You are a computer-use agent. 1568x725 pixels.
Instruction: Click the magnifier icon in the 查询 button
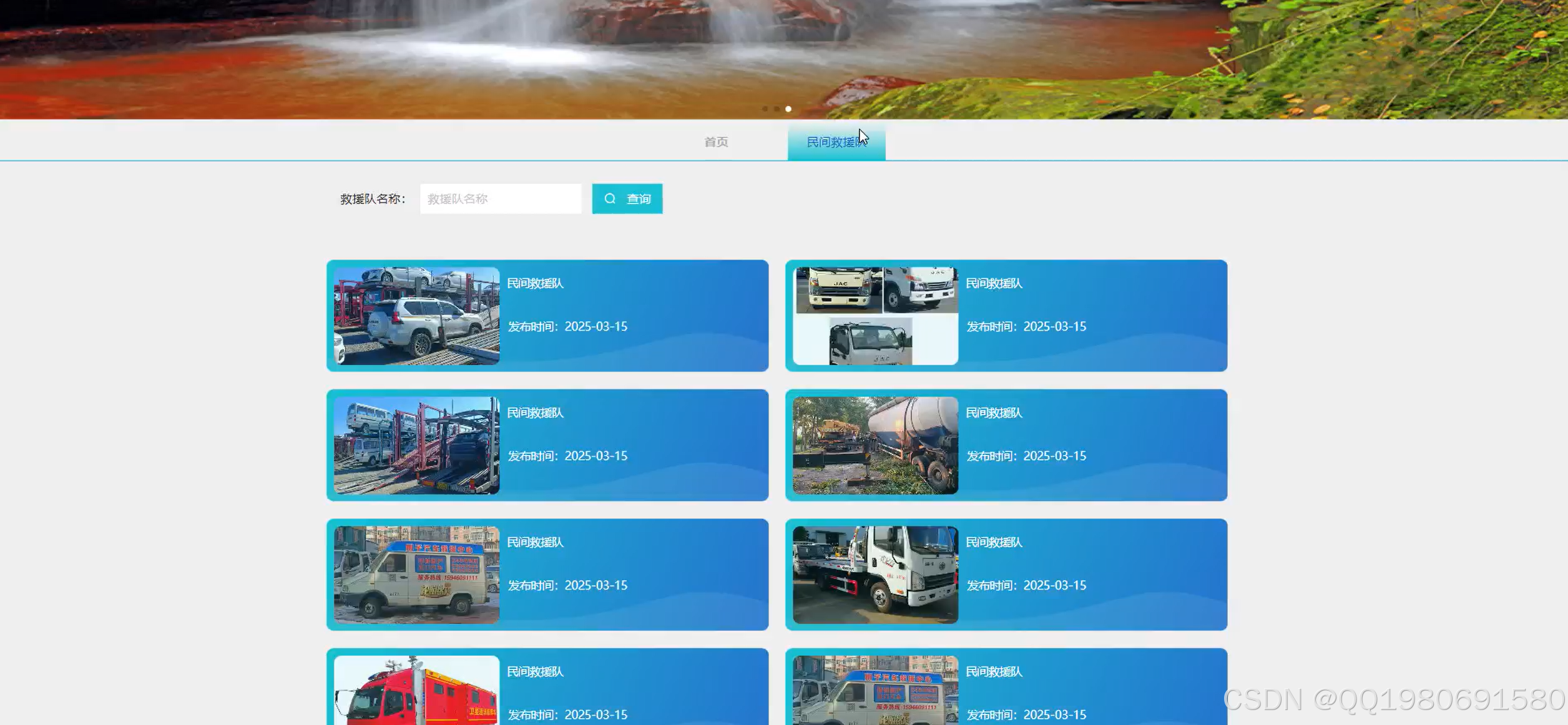coord(610,198)
